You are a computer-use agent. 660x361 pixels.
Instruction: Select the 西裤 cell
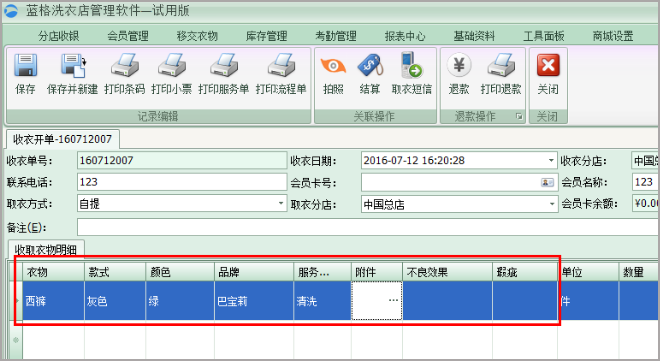tap(53, 301)
